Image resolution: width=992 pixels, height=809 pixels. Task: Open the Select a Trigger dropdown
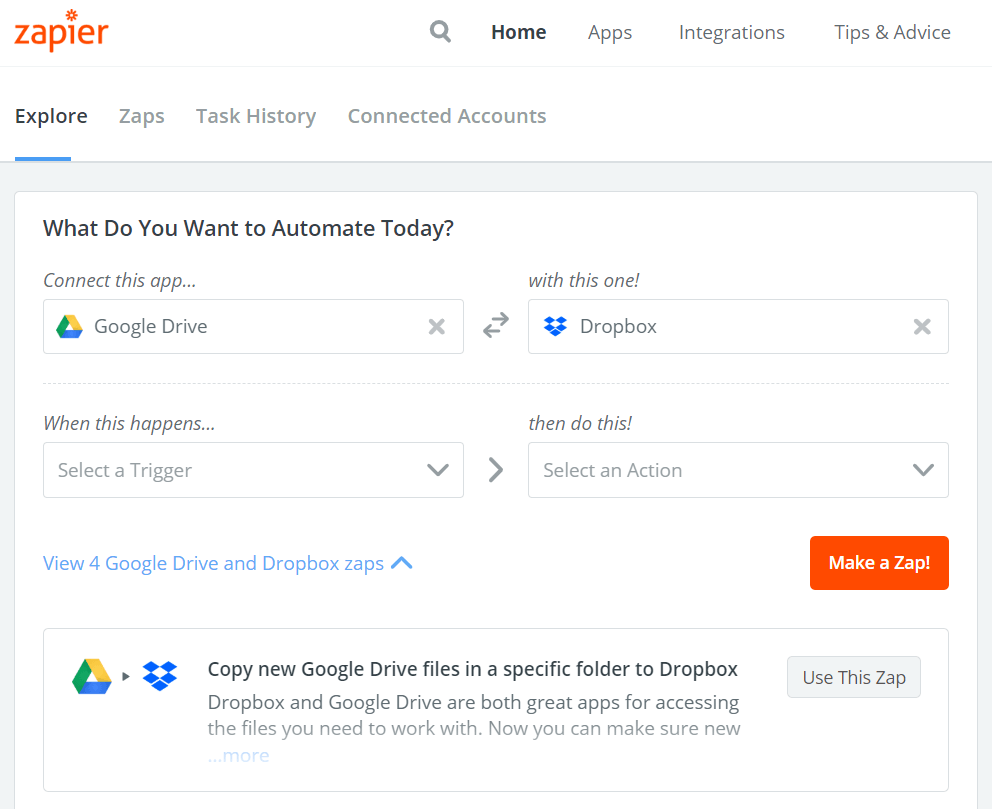[x=253, y=470]
